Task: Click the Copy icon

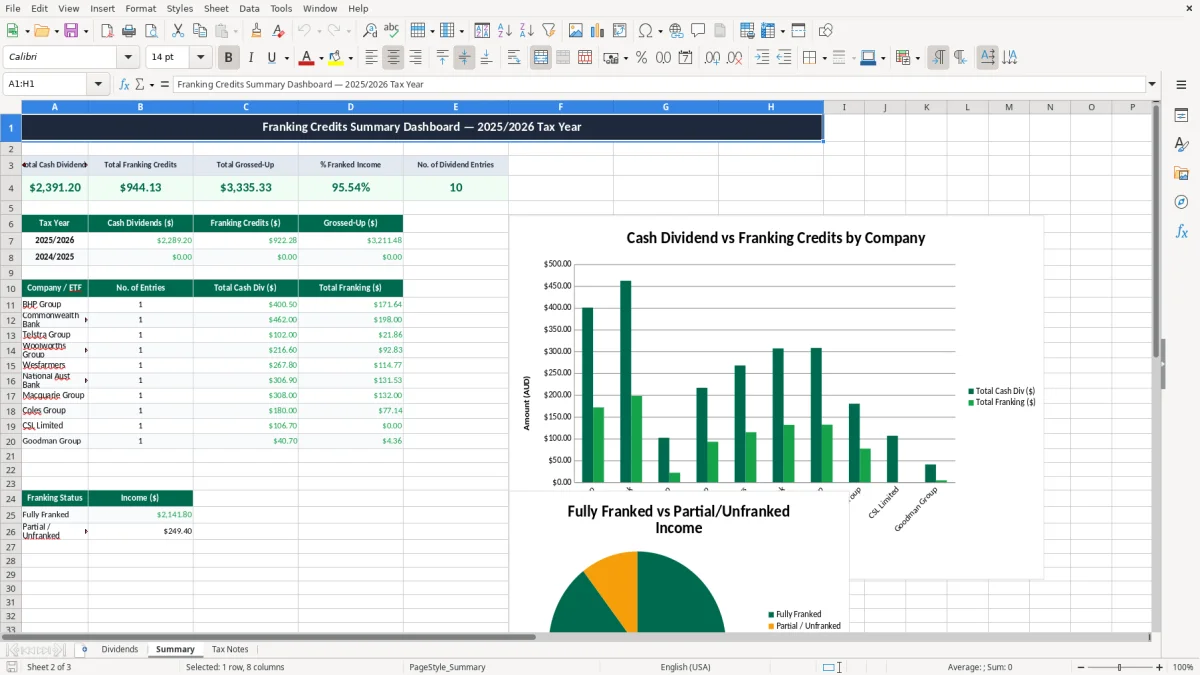Action: point(200,31)
